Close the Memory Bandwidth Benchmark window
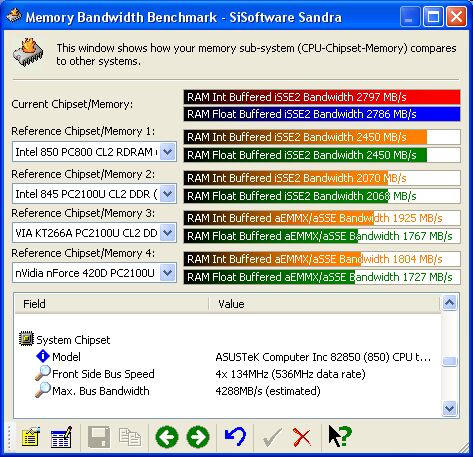Screen dimensions: 473x457 tap(456, 16)
